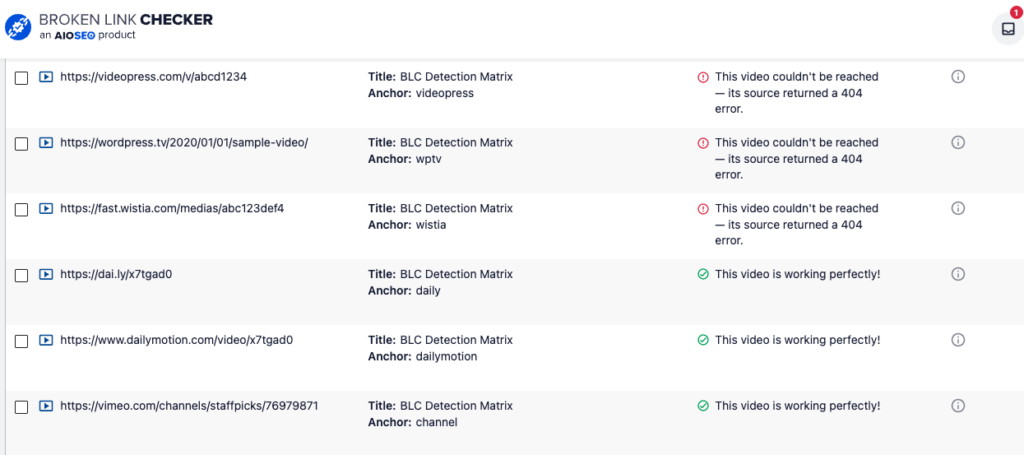Click the Broken Link Checker logo
Screen dimensions: 1024x455
click(108, 27)
